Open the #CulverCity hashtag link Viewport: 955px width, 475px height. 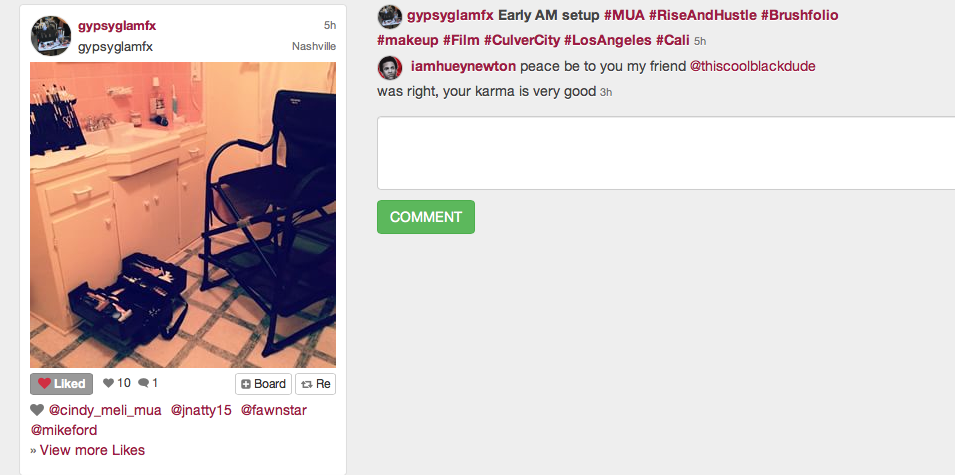tap(521, 40)
